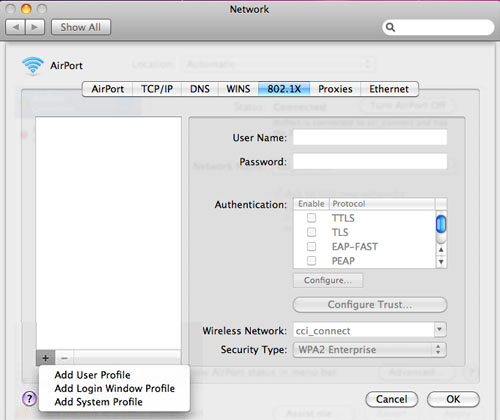
Task: Click the orange minimize window button
Action: coord(26,9)
